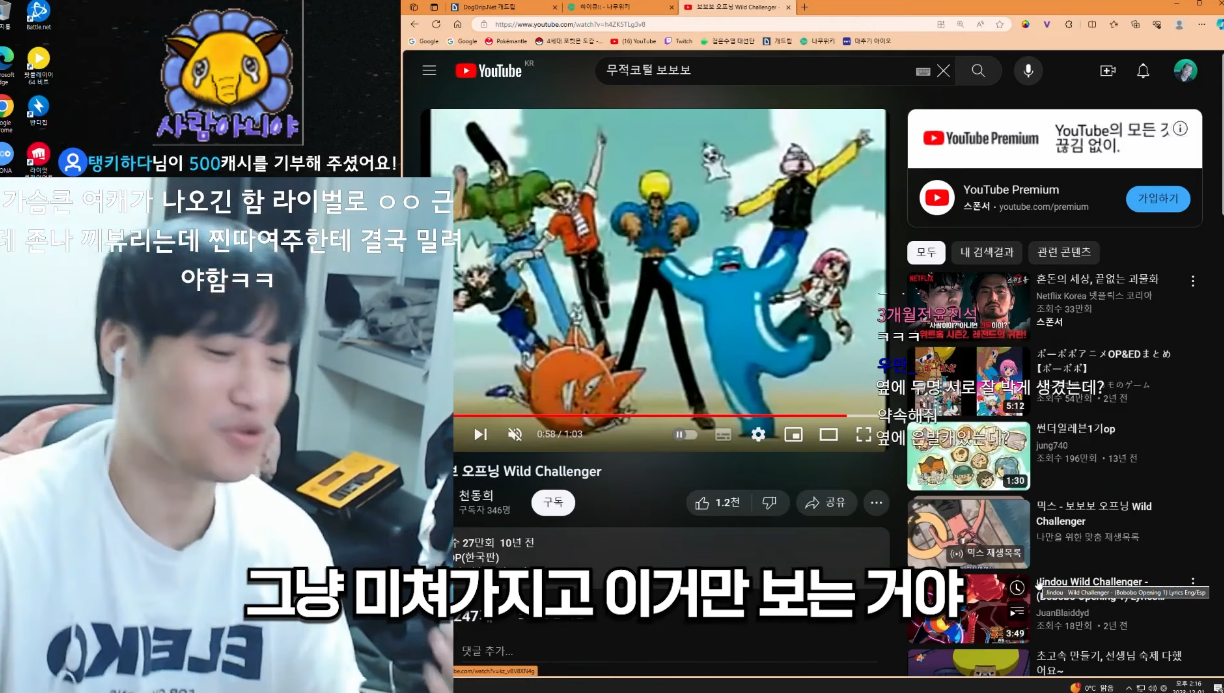
Task: Open the player settings gear
Action: click(x=758, y=434)
